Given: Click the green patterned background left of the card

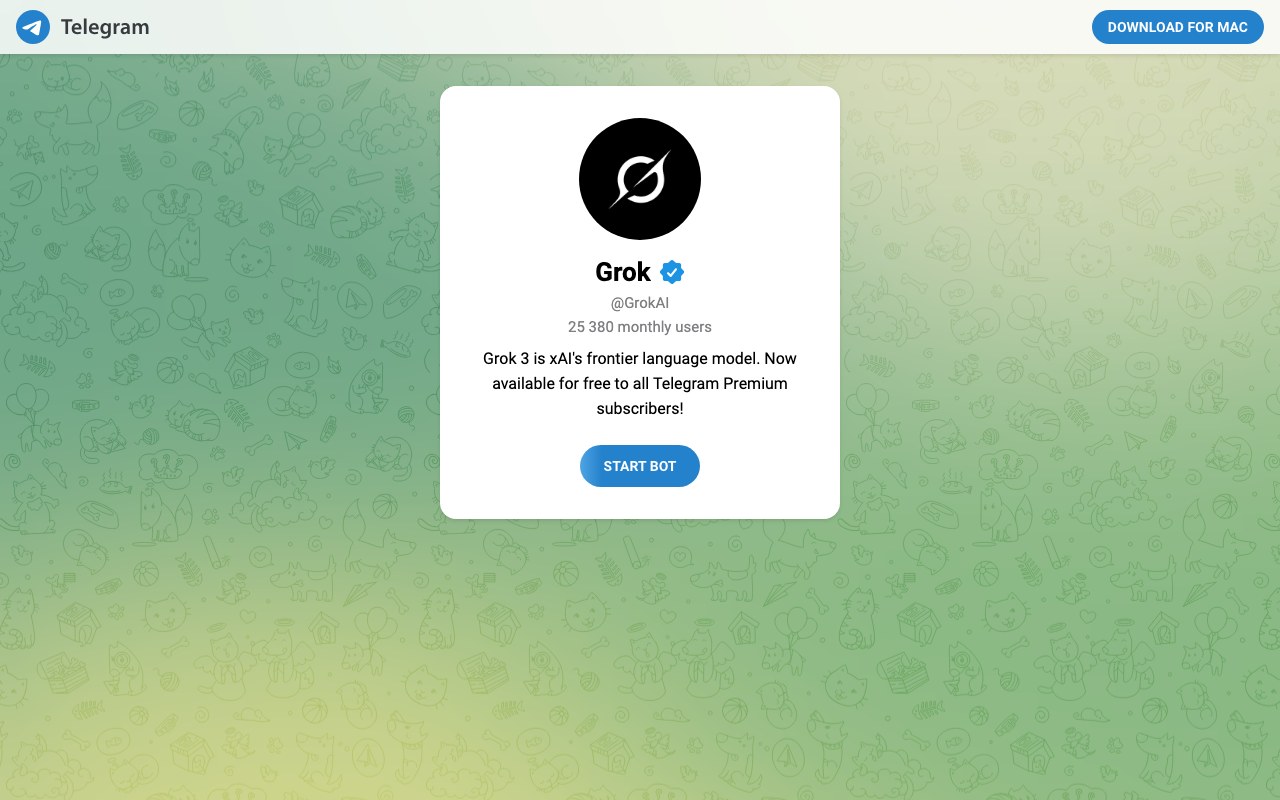Looking at the screenshot, I should 220,300.
